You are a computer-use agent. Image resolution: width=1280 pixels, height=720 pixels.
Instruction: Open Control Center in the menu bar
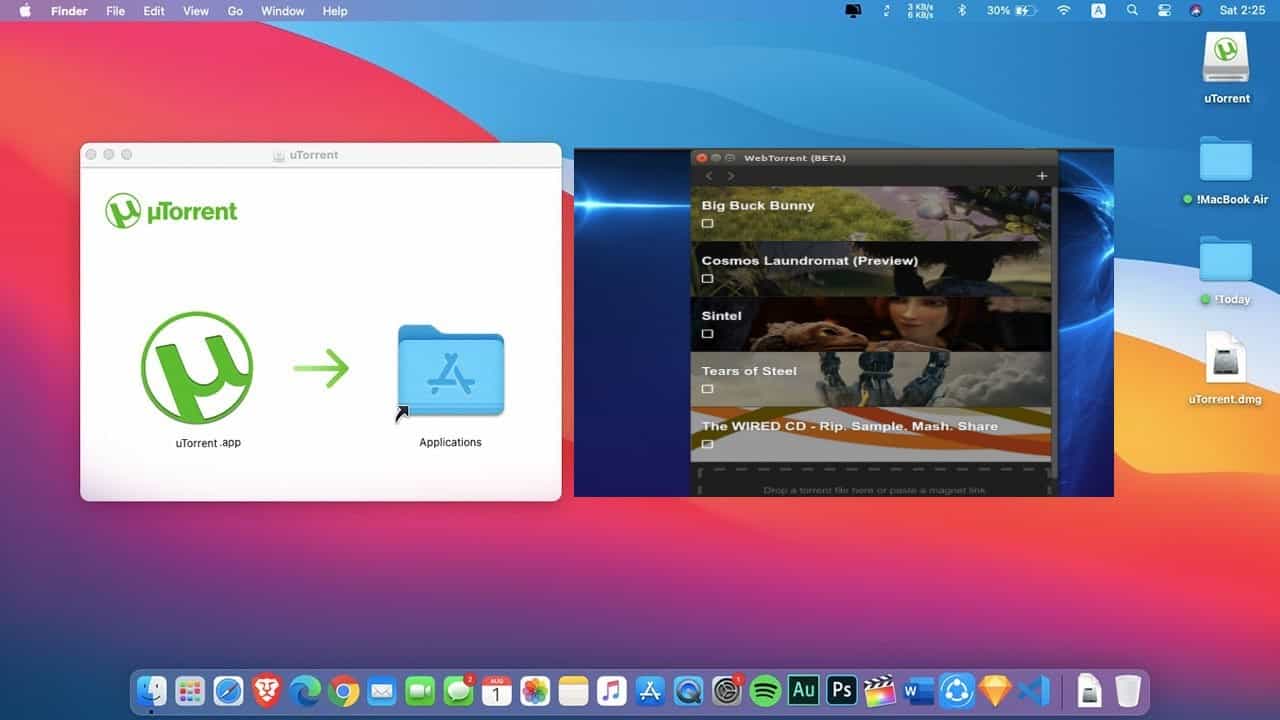(1164, 11)
